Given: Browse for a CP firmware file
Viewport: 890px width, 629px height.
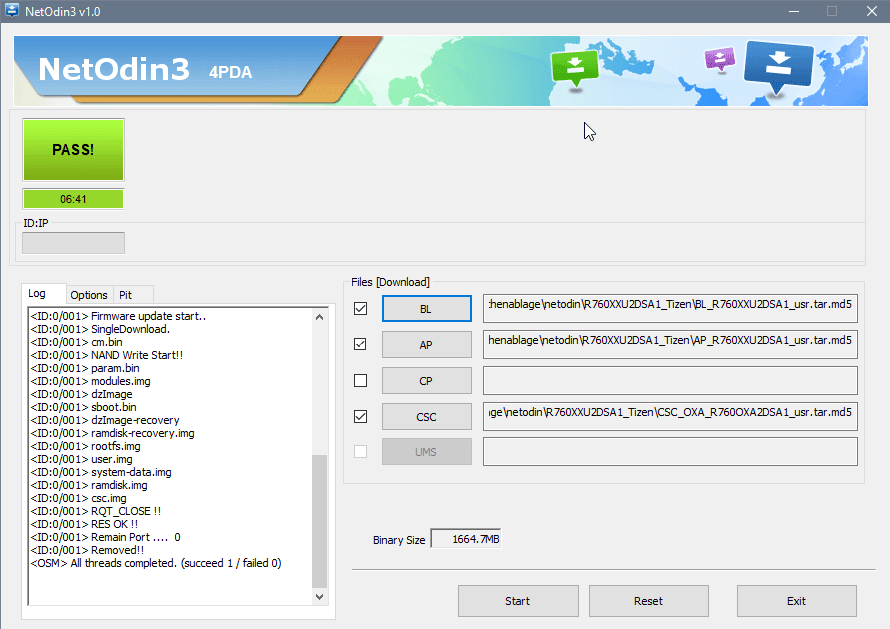Looking at the screenshot, I should pos(426,381).
